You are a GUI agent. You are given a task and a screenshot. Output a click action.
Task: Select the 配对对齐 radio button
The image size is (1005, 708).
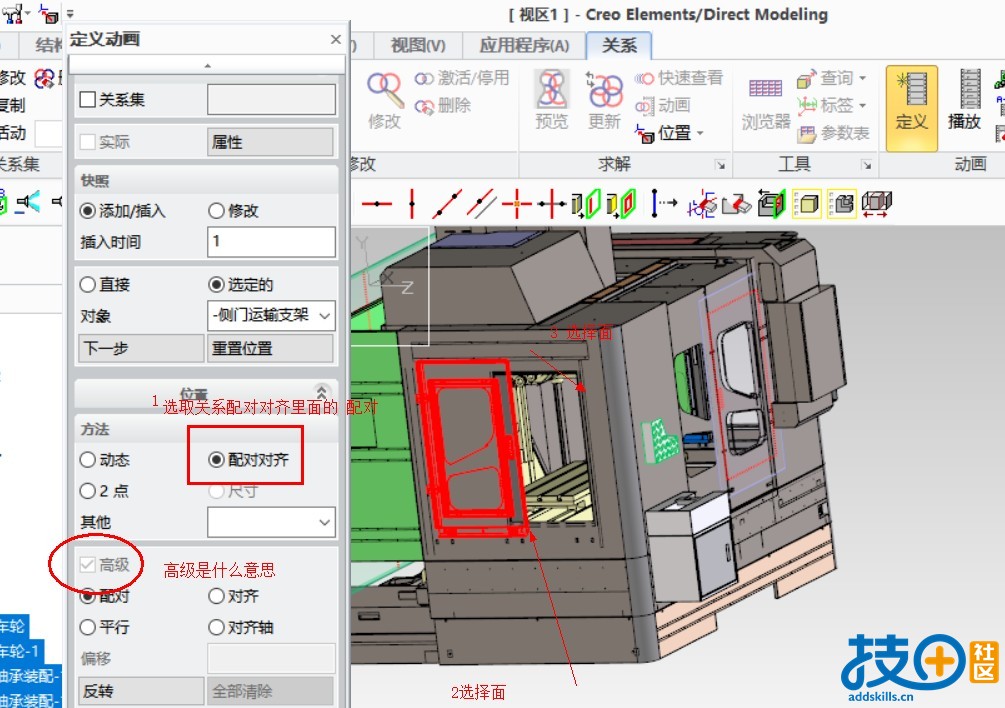(x=217, y=460)
